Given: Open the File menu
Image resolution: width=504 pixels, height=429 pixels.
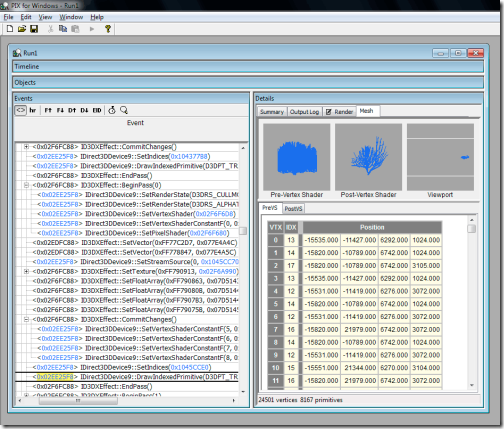Looking at the screenshot, I should pyautogui.click(x=9, y=17).
